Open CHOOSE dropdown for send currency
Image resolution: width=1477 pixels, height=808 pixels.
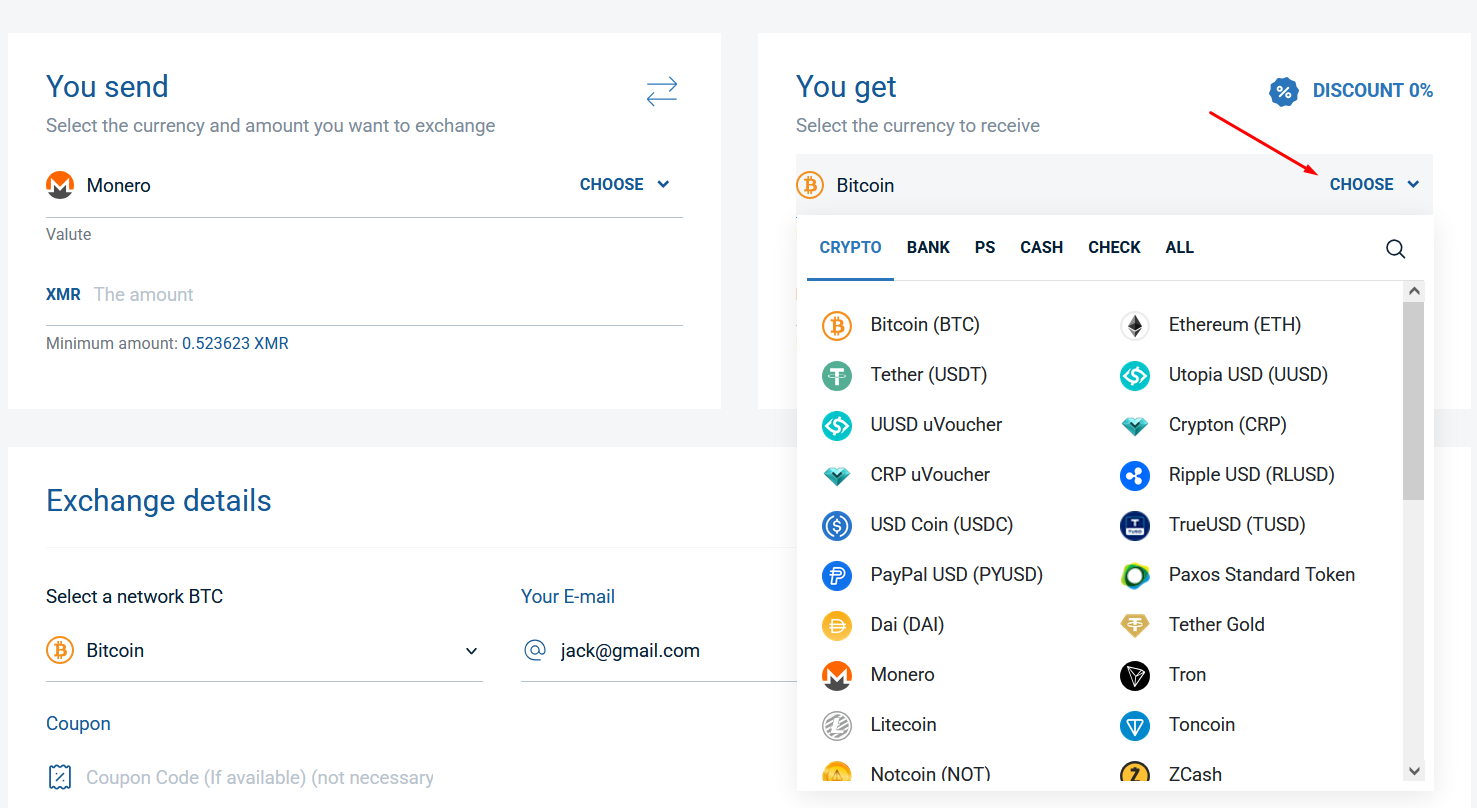(x=624, y=184)
